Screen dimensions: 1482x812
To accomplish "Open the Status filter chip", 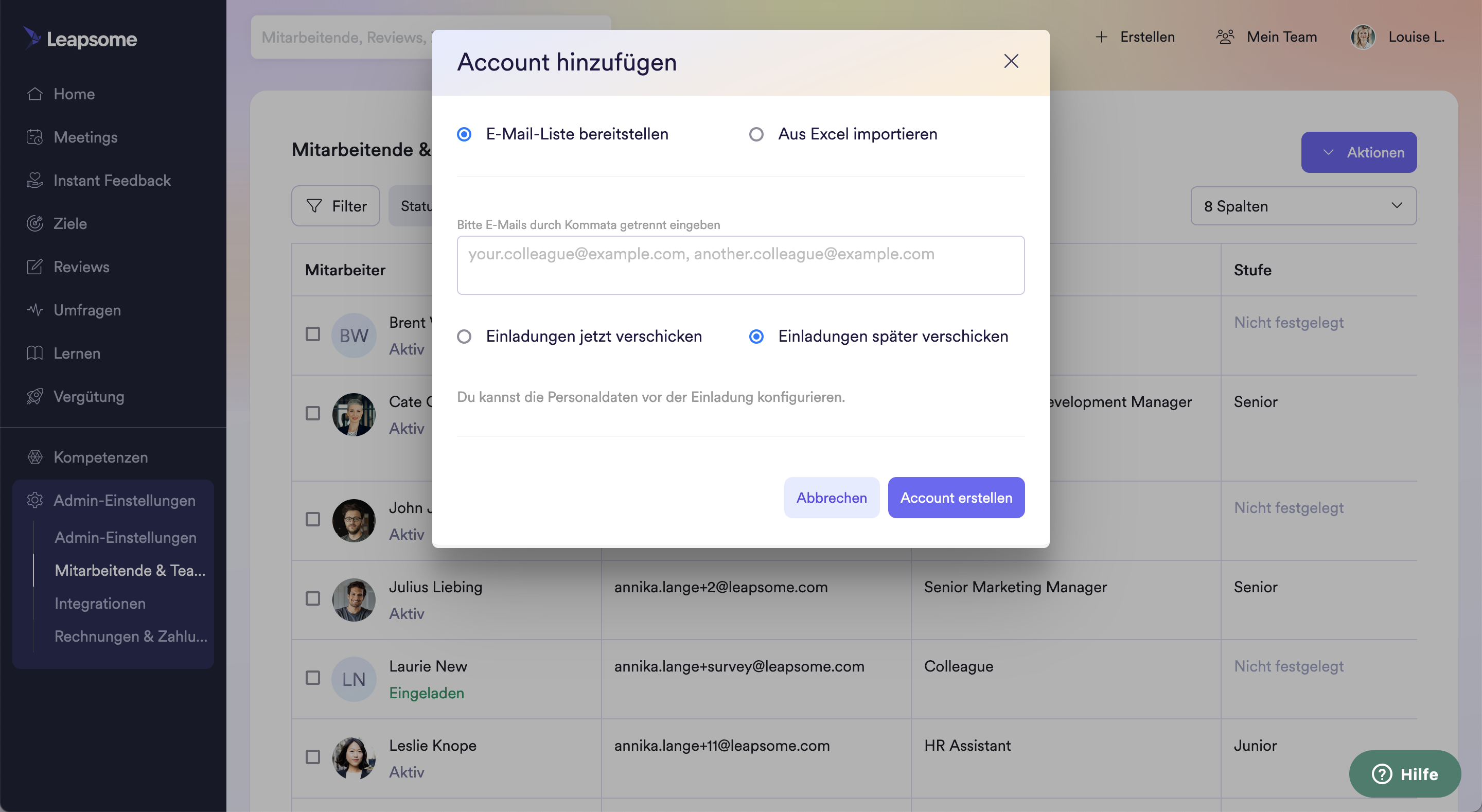I will click(411, 205).
